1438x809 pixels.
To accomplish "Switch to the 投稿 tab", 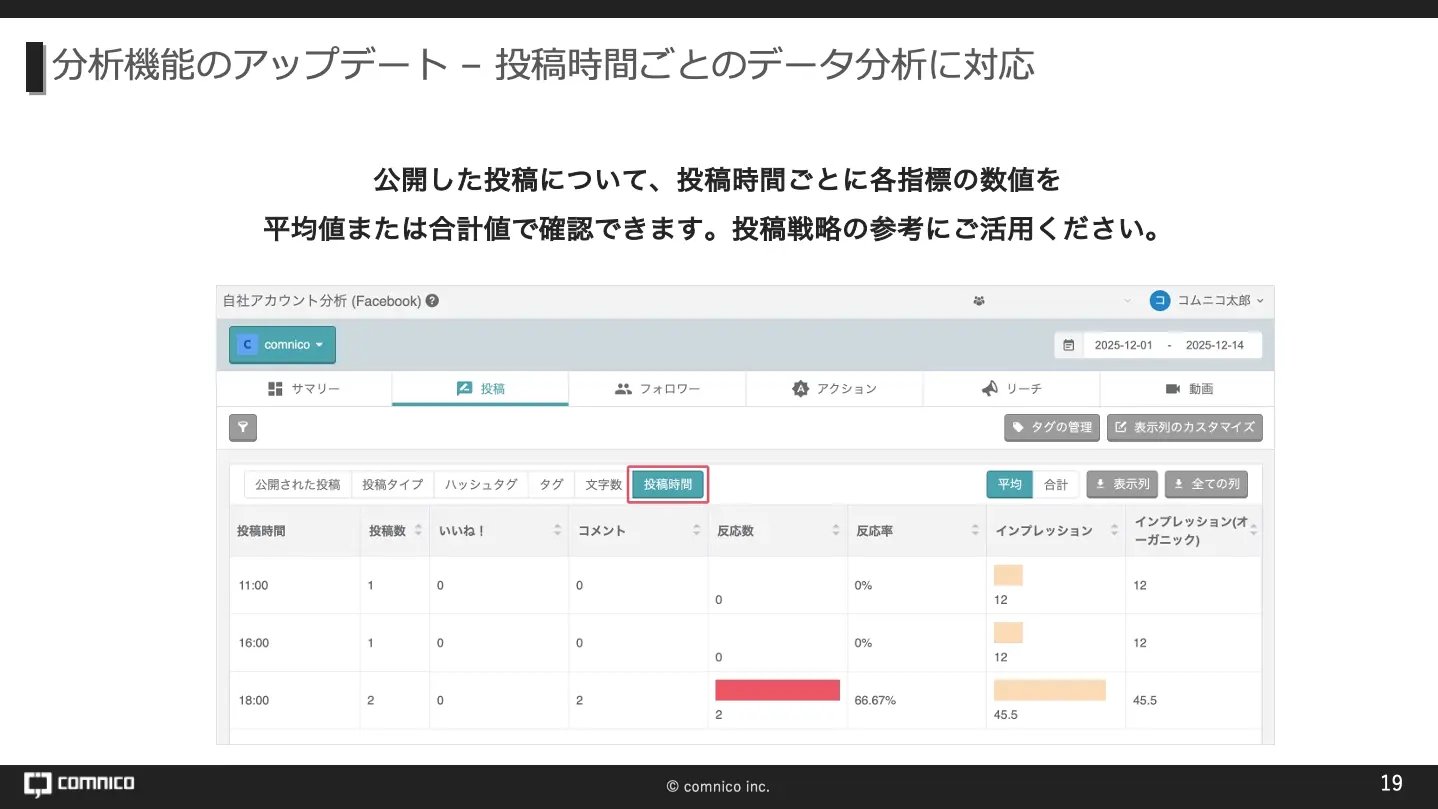I will click(480, 389).
